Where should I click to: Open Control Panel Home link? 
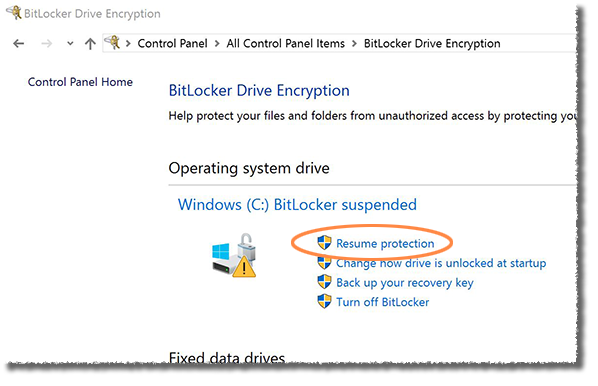tap(80, 82)
